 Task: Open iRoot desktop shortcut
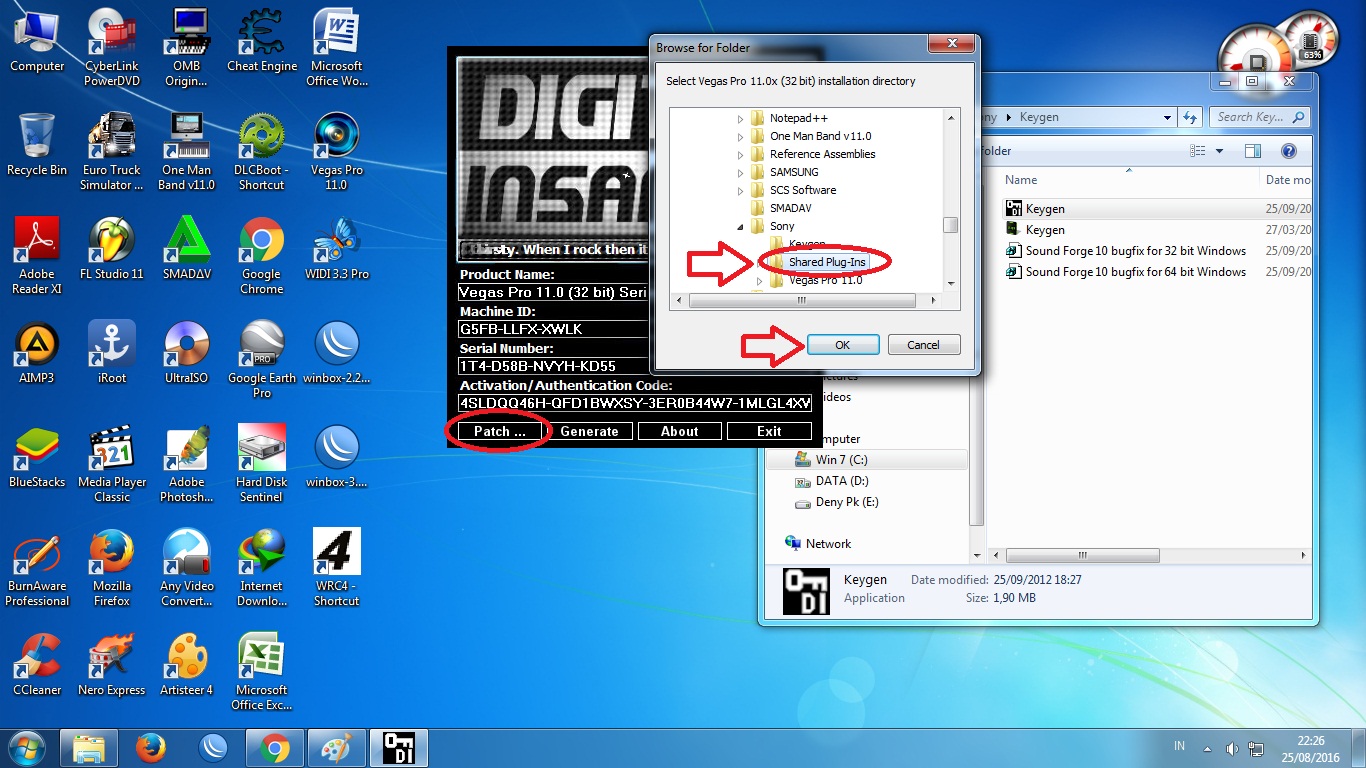112,352
